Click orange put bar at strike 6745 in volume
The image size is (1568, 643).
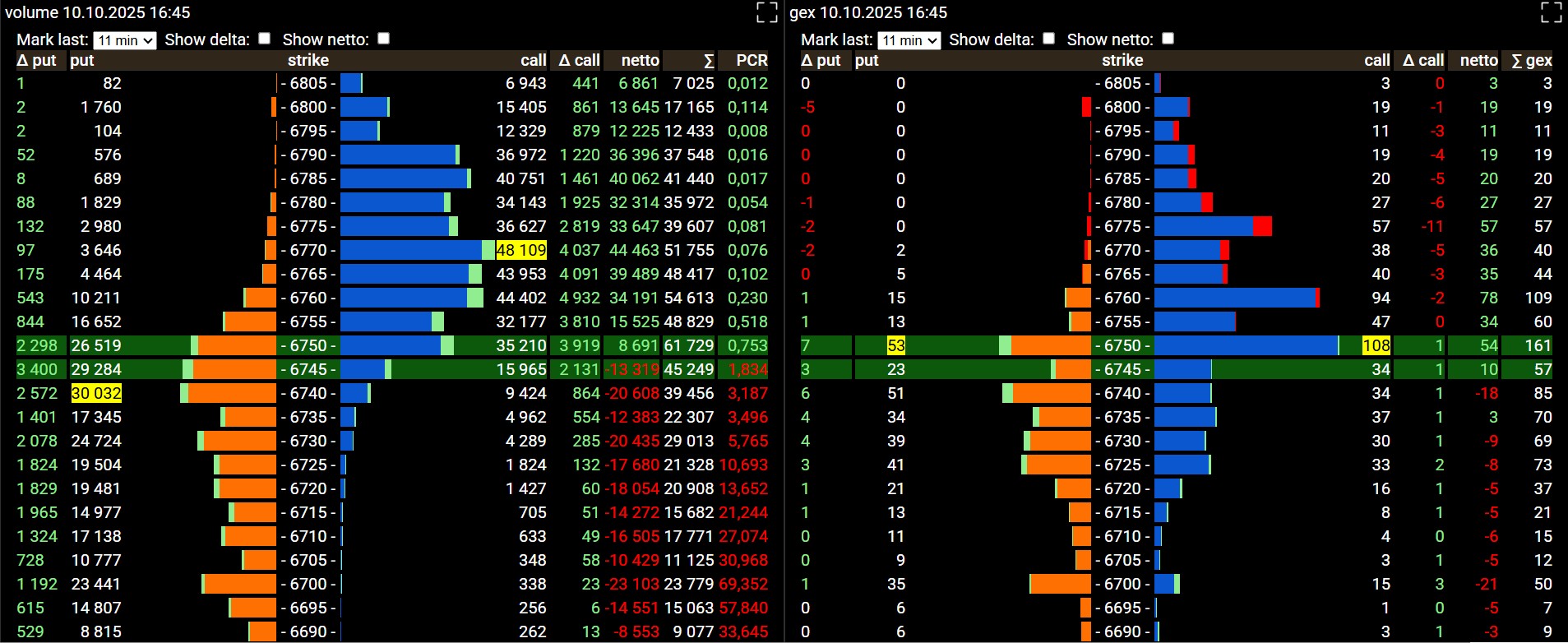(234, 369)
